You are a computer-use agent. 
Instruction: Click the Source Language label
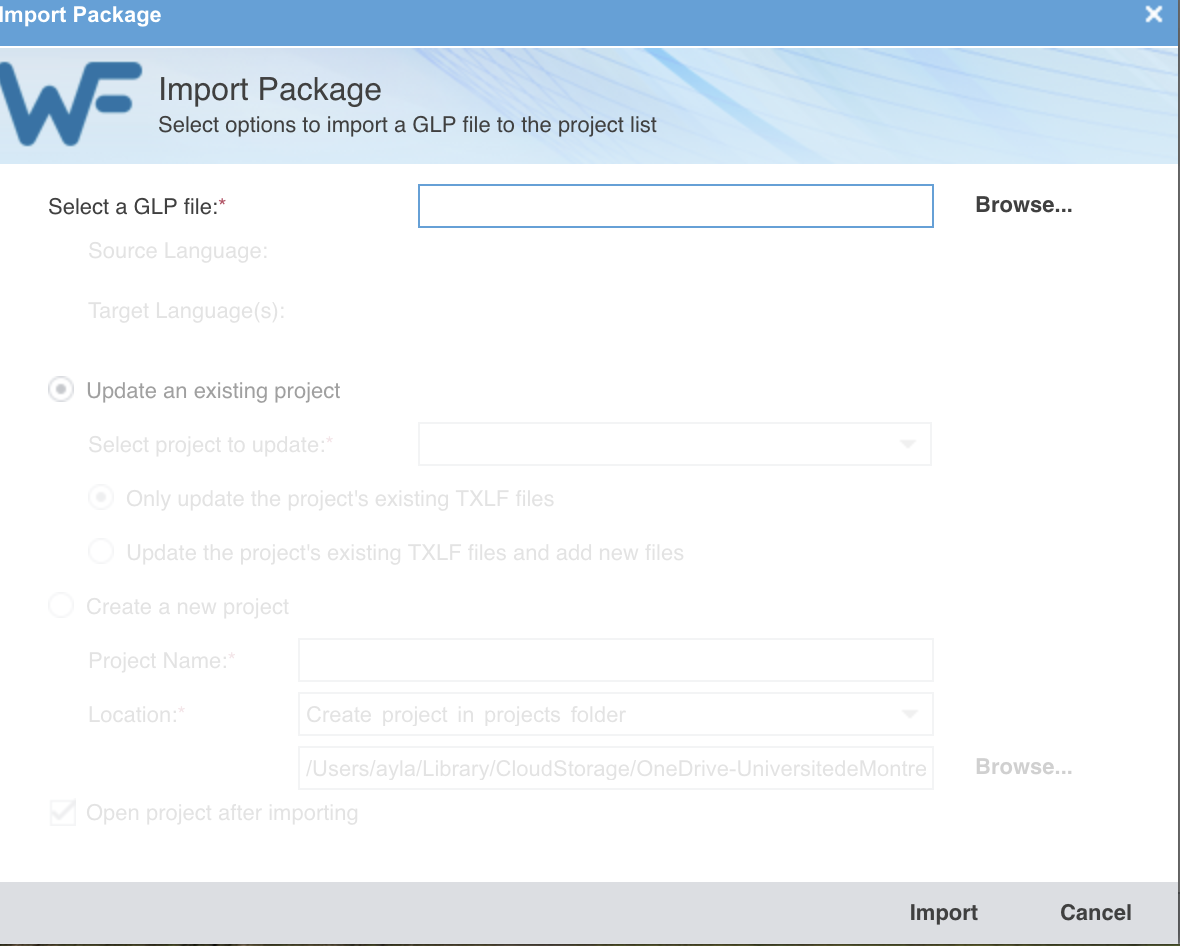(x=178, y=251)
